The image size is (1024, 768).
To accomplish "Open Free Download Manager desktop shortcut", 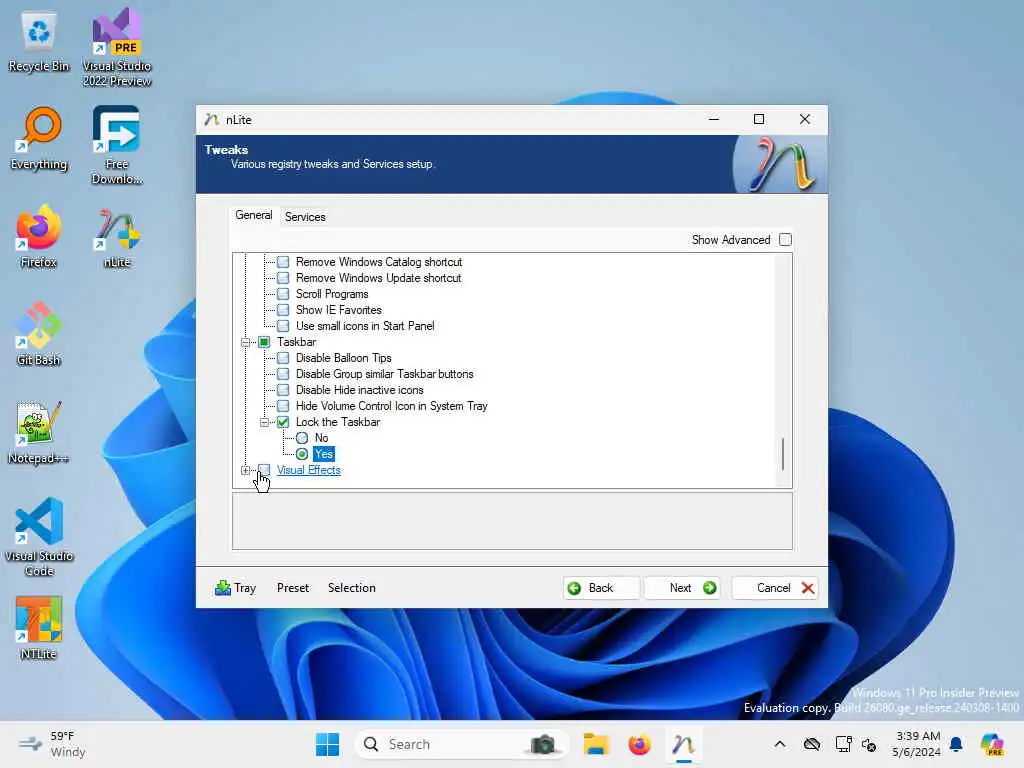I will [117, 146].
